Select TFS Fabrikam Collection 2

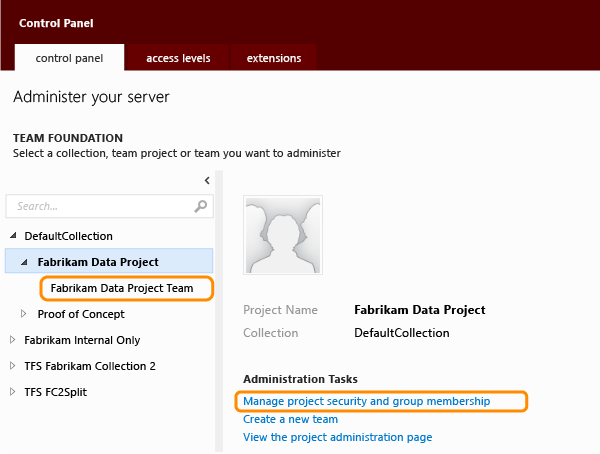tap(90, 366)
